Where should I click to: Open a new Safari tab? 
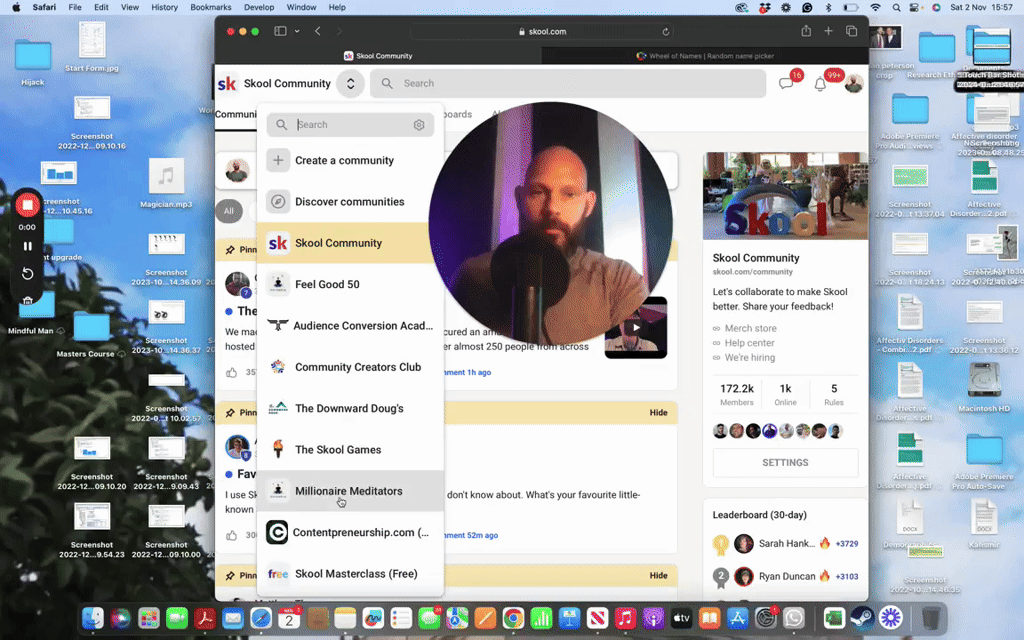(828, 31)
